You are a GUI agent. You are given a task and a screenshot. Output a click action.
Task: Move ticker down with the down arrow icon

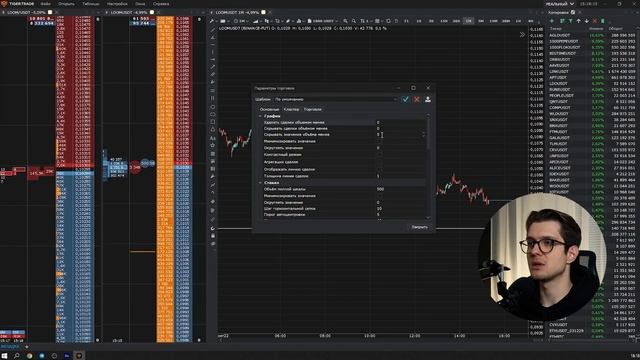(587, 21)
